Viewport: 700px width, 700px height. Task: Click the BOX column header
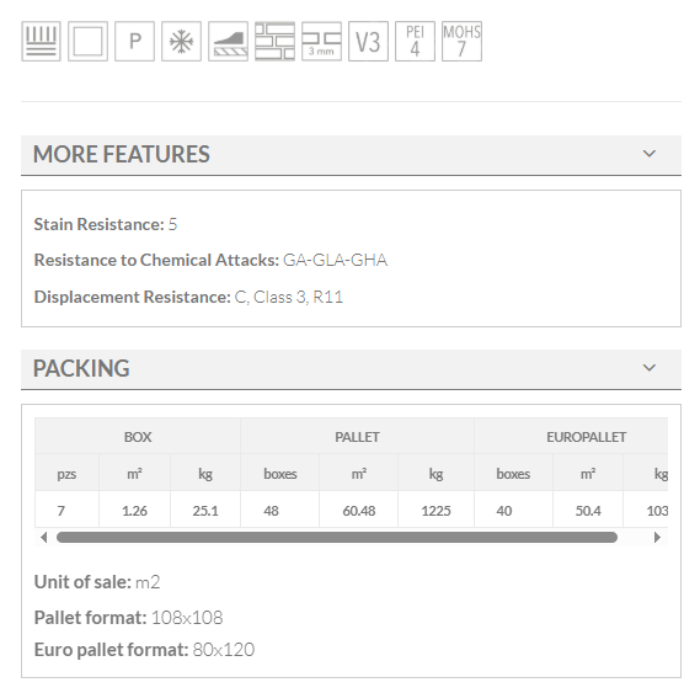coord(138,437)
